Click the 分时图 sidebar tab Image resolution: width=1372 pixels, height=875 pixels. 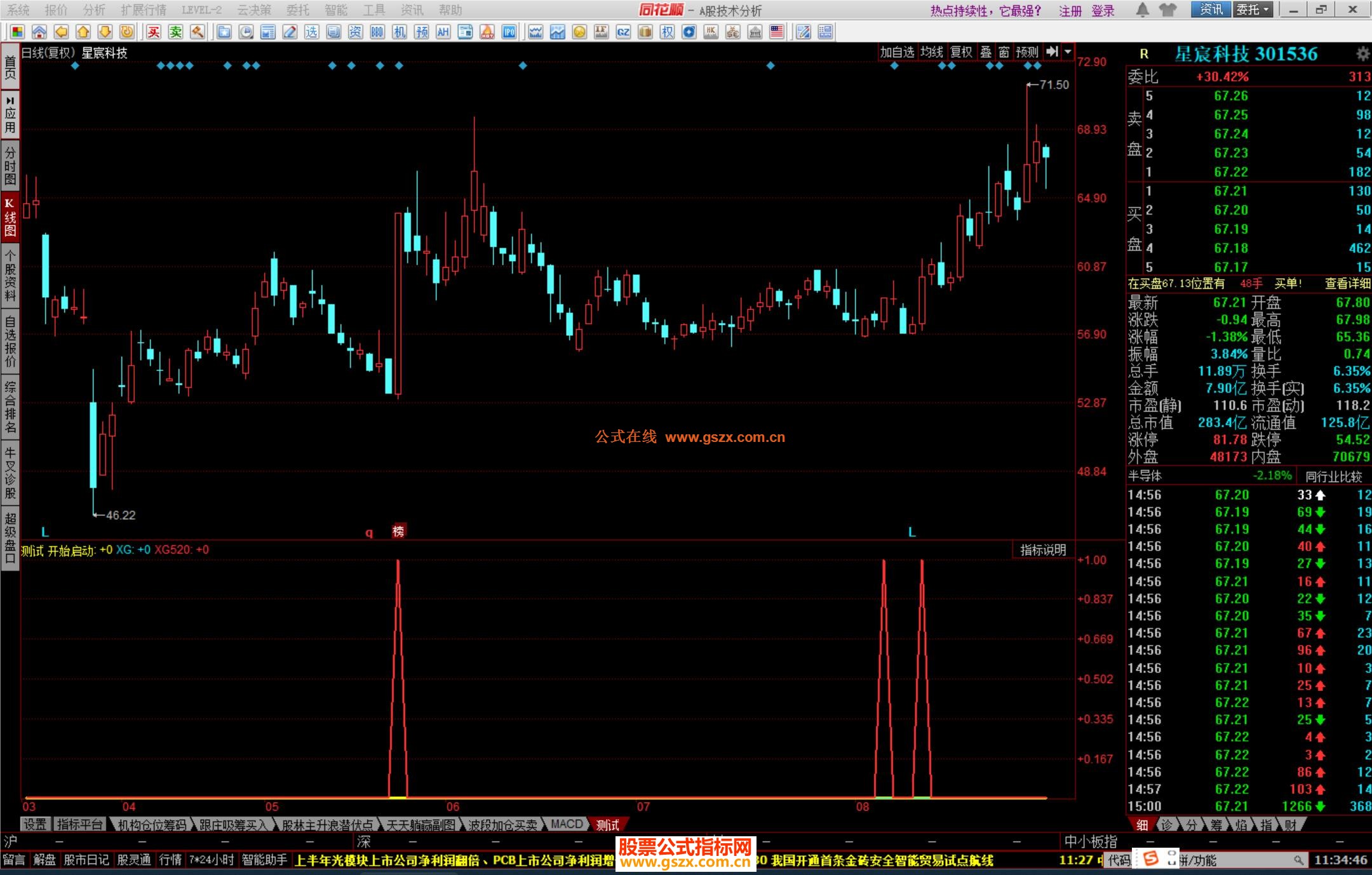point(10,165)
